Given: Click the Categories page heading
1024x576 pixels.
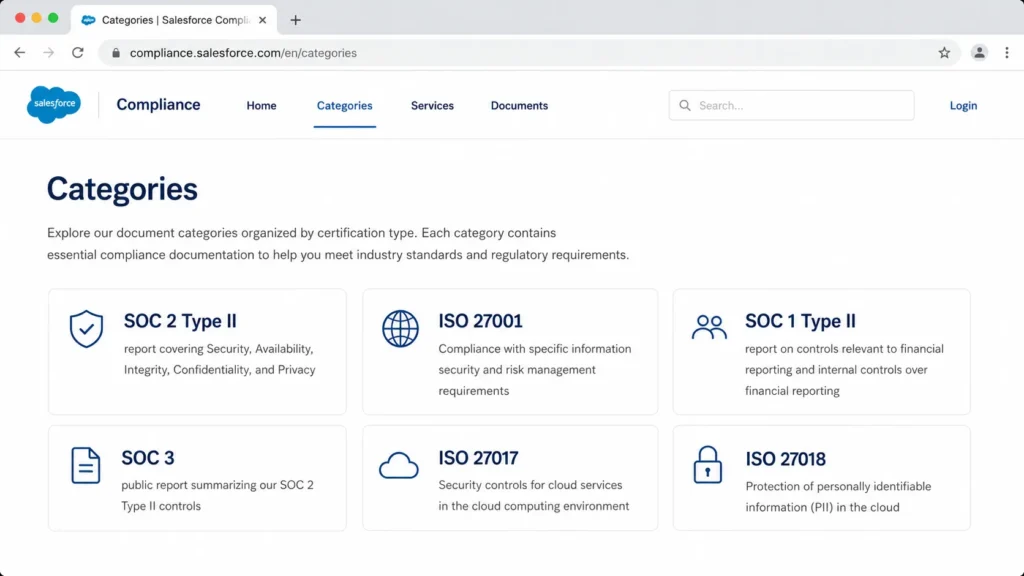Looking at the screenshot, I should 122,189.
